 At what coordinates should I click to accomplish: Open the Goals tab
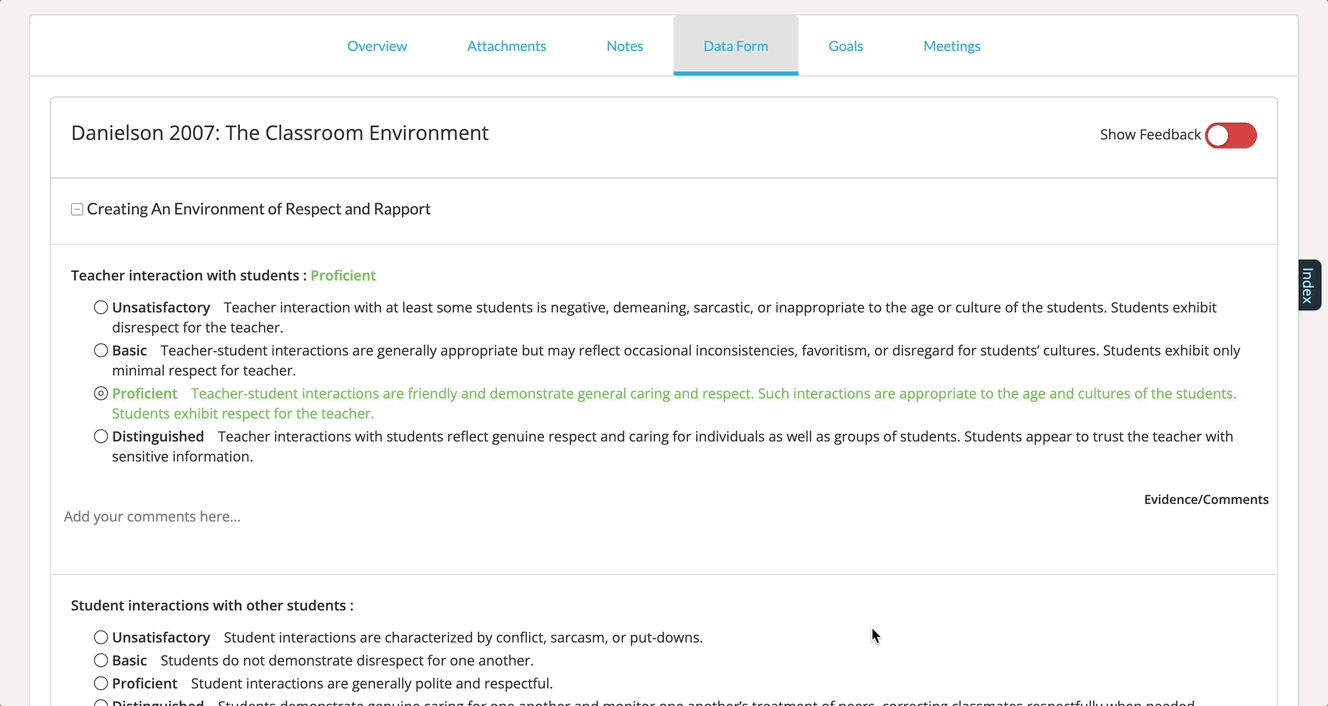(845, 46)
